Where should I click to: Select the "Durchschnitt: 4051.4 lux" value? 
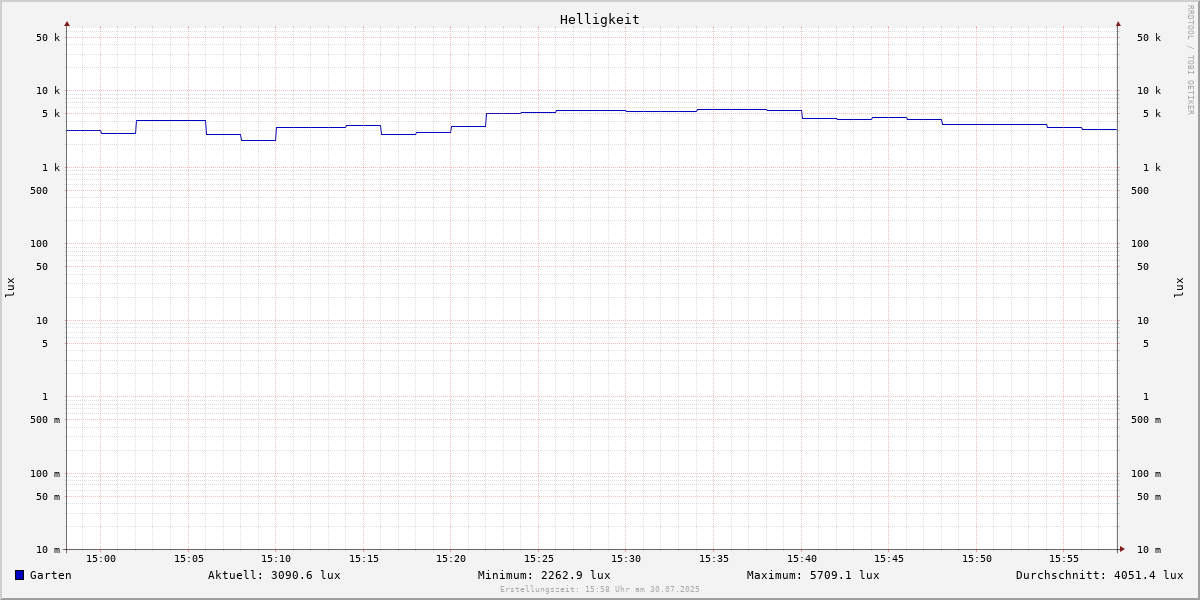click(x=1100, y=575)
